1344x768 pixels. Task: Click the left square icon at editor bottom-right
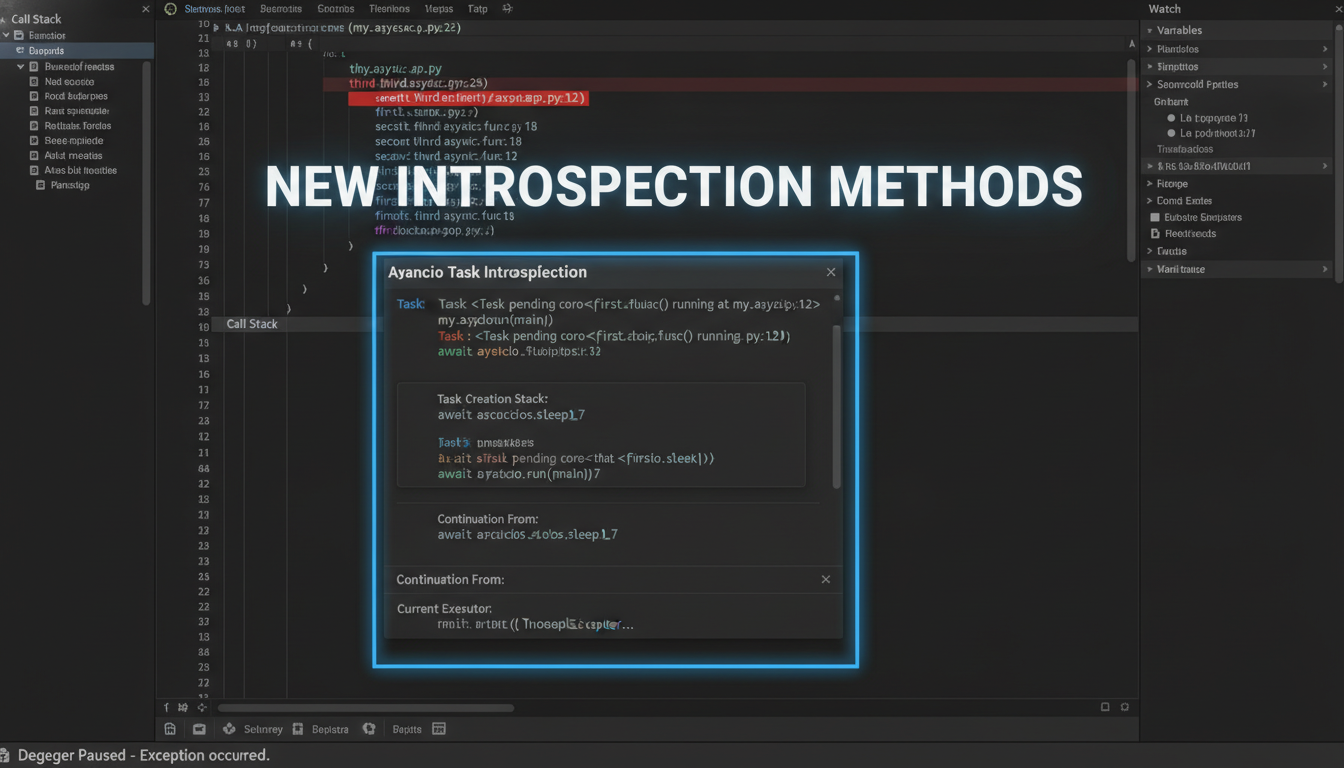[1105, 707]
